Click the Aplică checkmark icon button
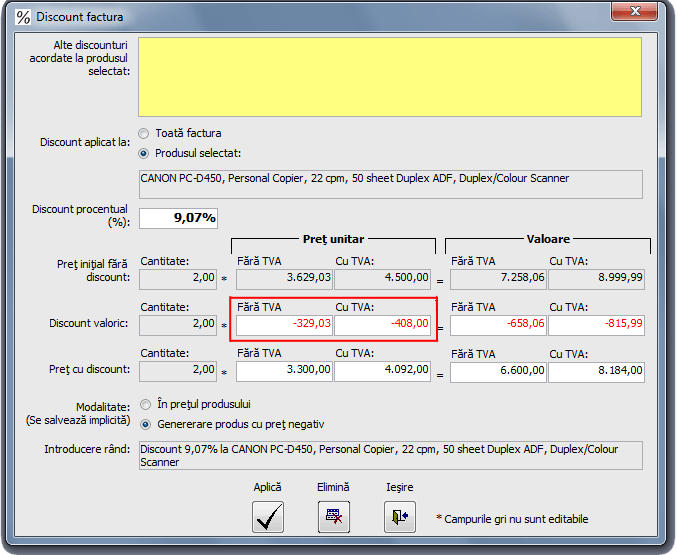The image size is (677, 555). click(x=267, y=516)
